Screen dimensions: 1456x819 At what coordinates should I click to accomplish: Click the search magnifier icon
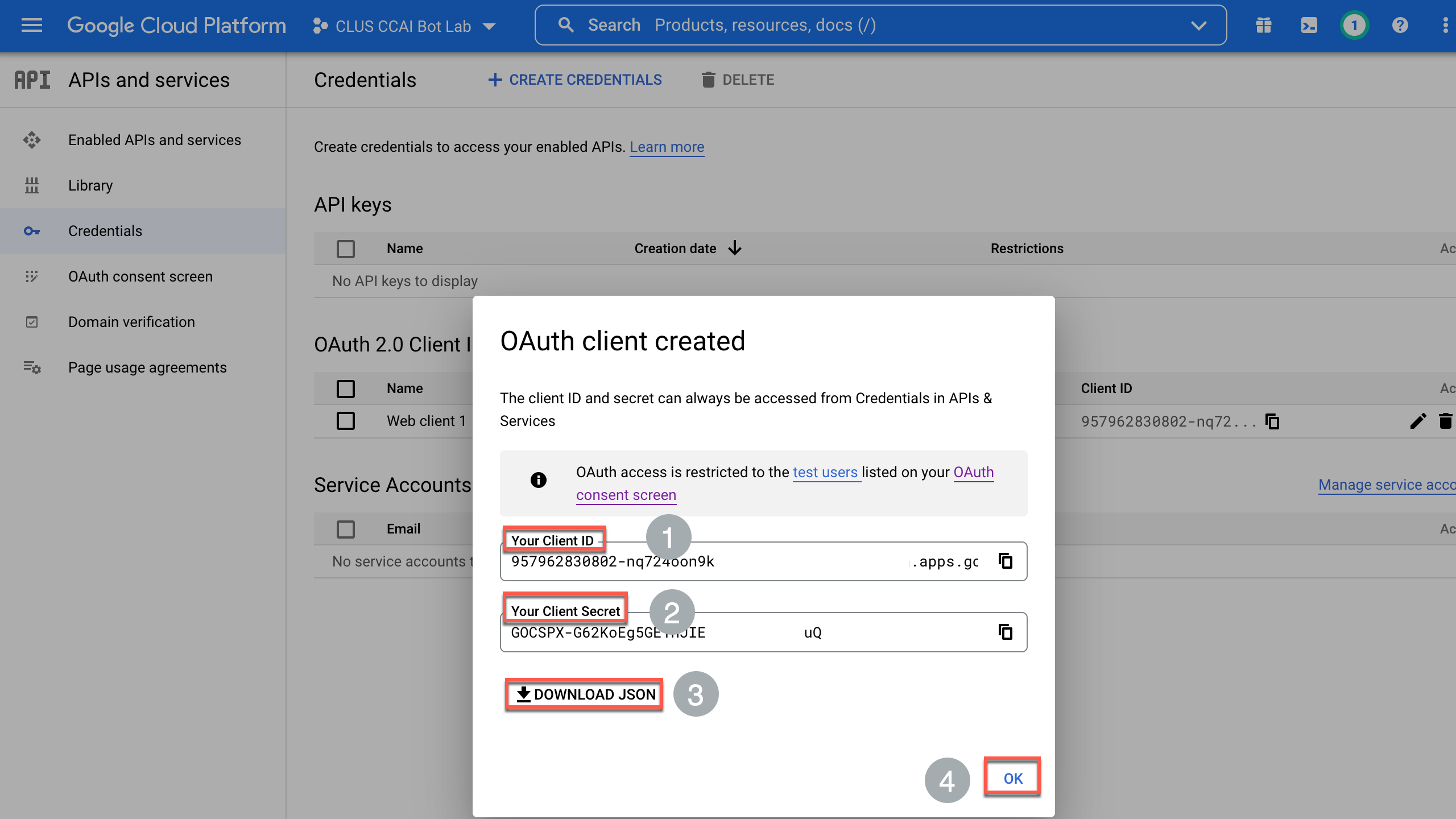tap(565, 25)
